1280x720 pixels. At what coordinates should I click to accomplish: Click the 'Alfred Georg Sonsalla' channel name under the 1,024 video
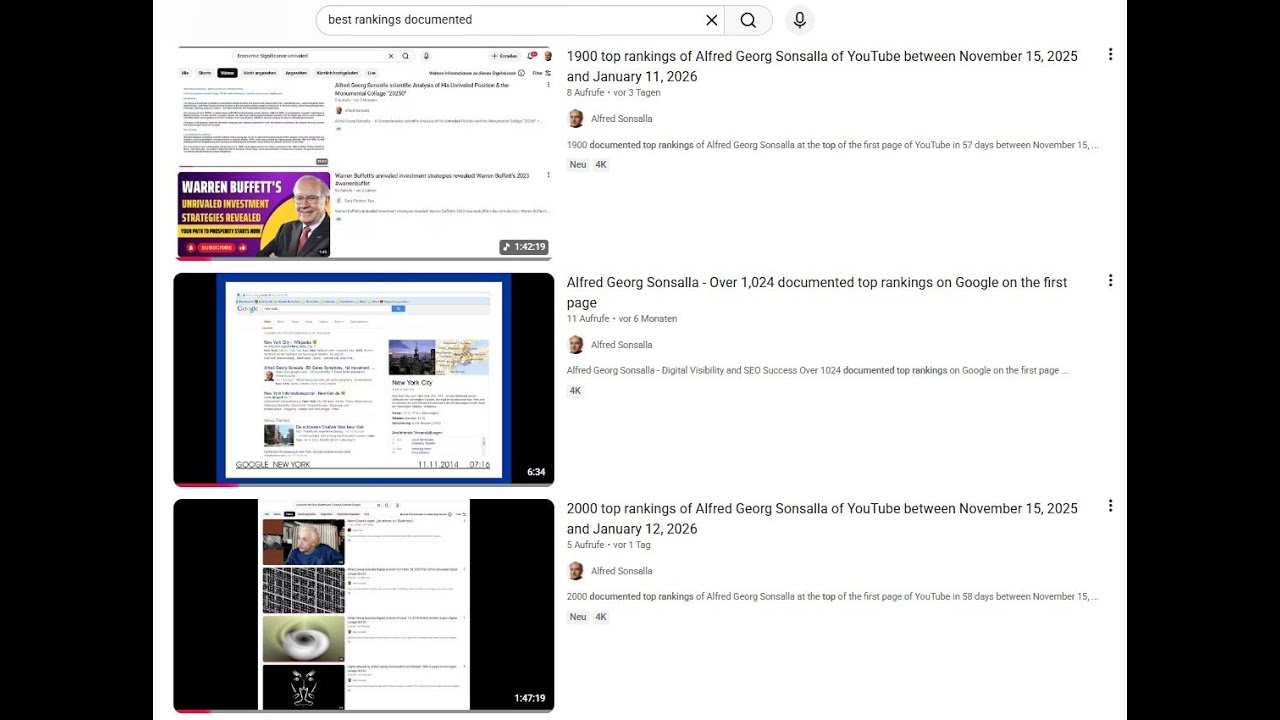(x=621, y=345)
